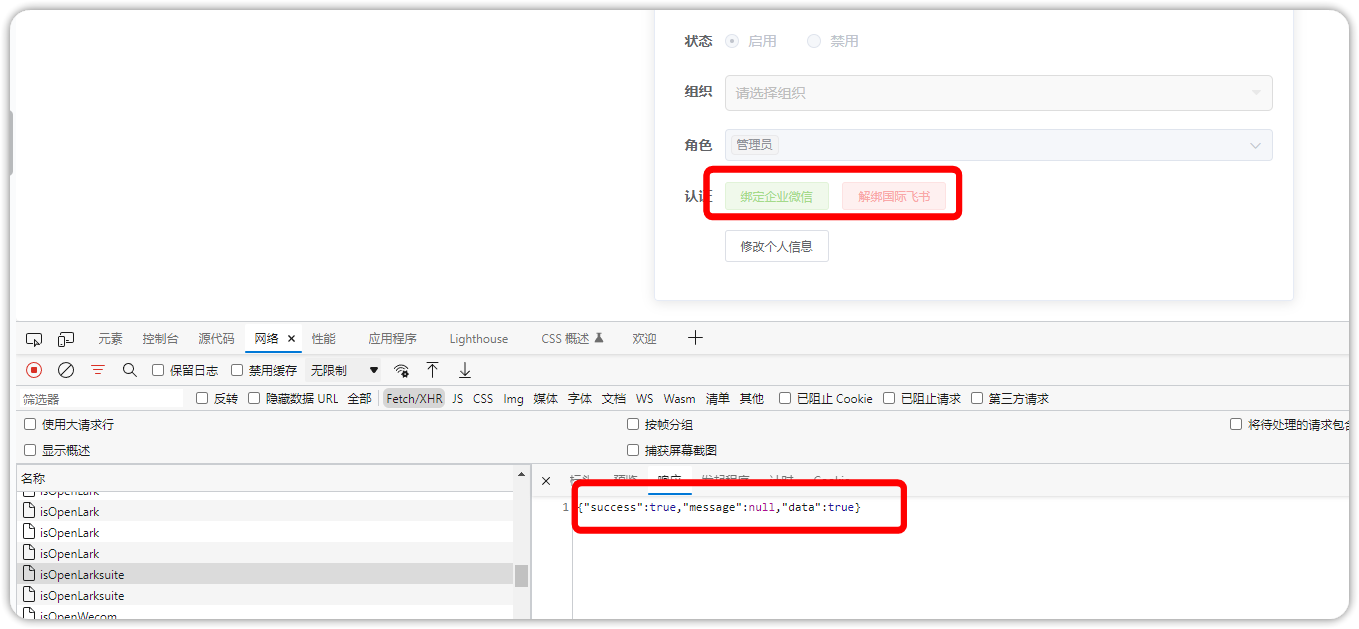1359x629 pixels.
Task: Open the 无限制 throttling dropdown
Action: tap(344, 370)
